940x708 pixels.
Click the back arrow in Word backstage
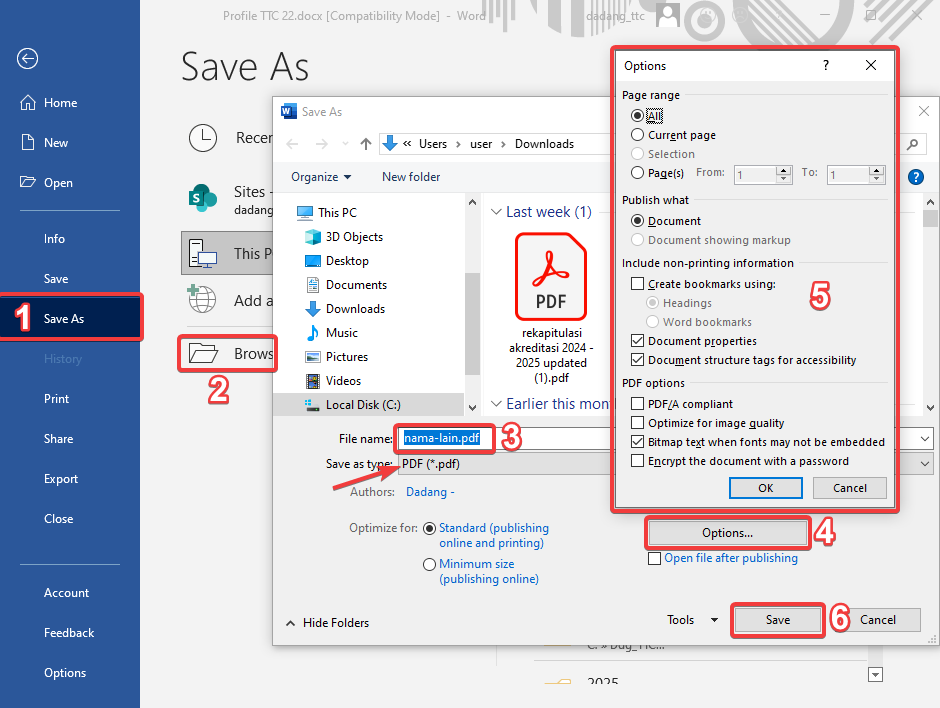click(x=27, y=59)
